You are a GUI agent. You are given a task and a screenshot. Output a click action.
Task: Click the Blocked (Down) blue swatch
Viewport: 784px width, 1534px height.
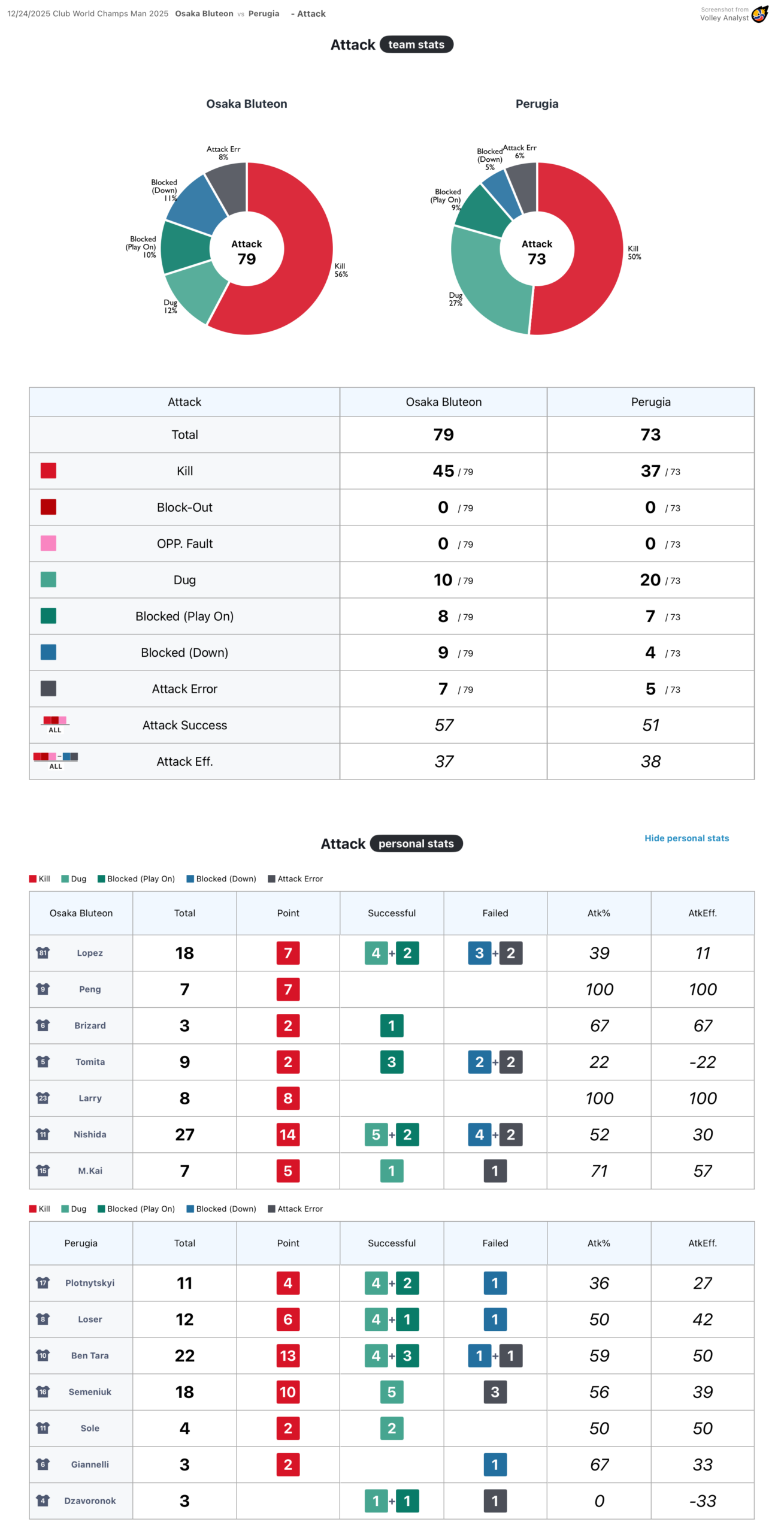pyautogui.click(x=49, y=652)
